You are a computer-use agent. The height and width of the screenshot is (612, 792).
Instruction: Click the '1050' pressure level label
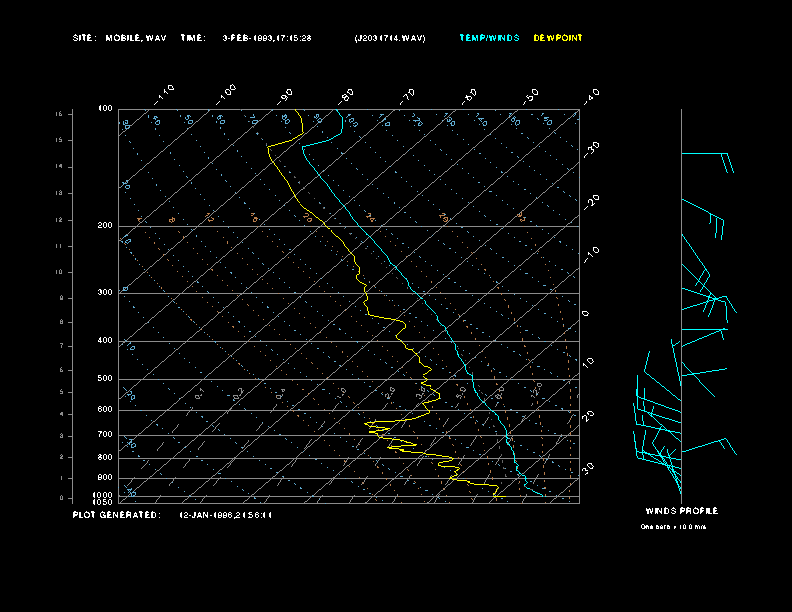tap(103, 502)
